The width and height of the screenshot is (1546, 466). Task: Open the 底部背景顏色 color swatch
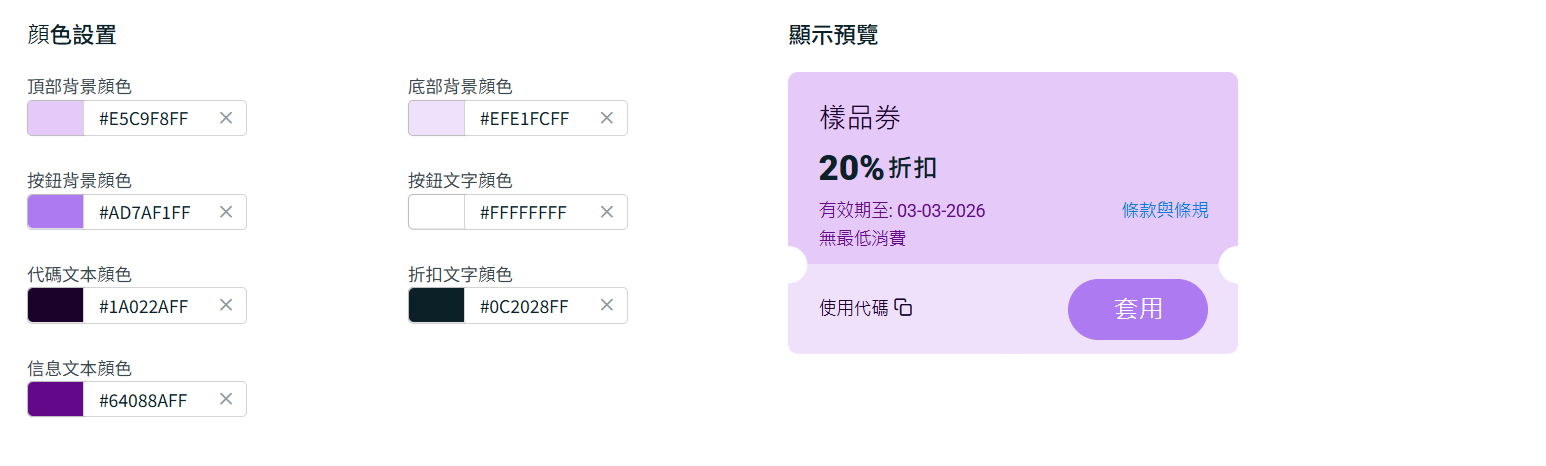(x=437, y=118)
